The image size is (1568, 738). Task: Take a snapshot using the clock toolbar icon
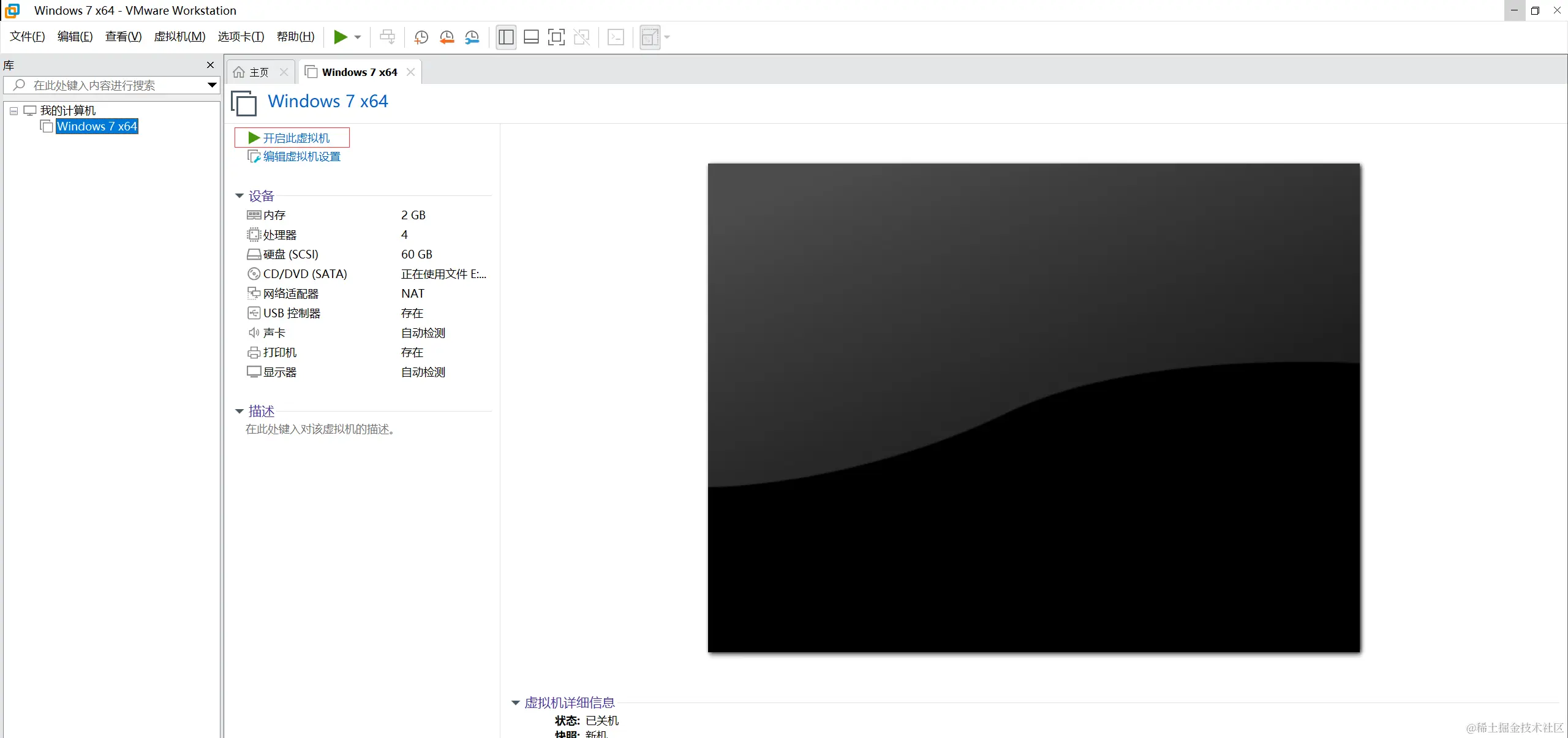[421, 37]
